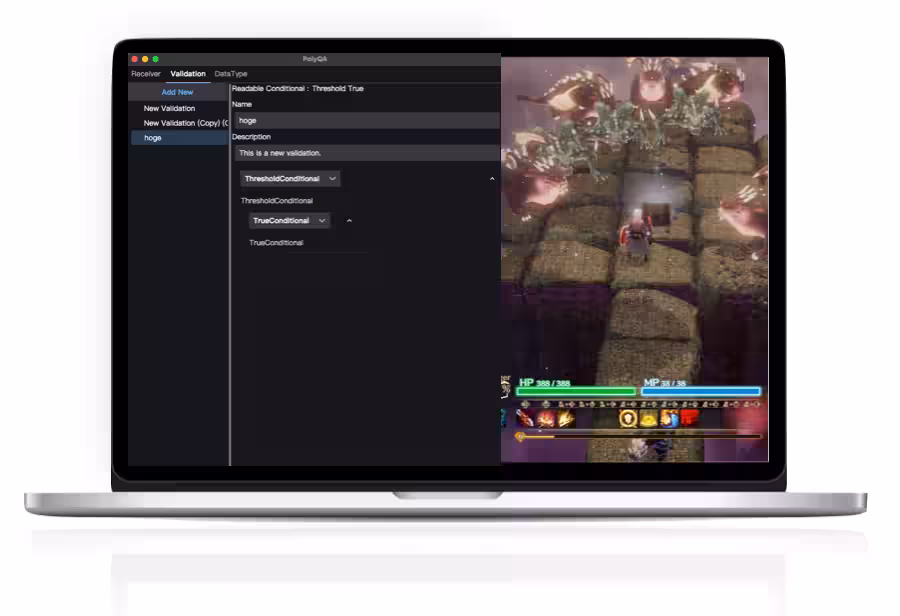This screenshot has height=616, width=900.
Task: Use the yellow helmet item icon
Action: (649, 418)
